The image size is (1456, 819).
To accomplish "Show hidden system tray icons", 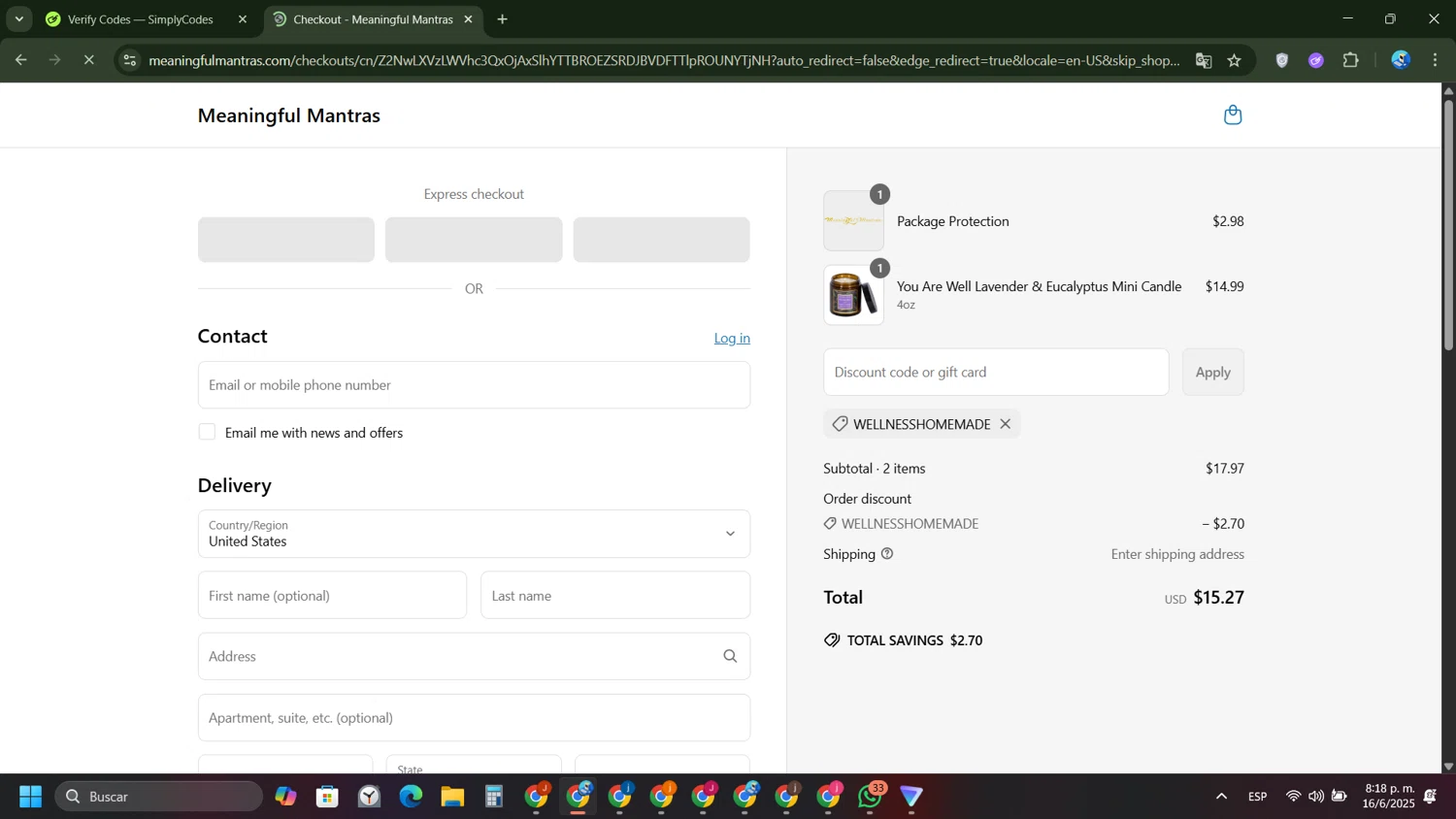I will pos(1221,797).
